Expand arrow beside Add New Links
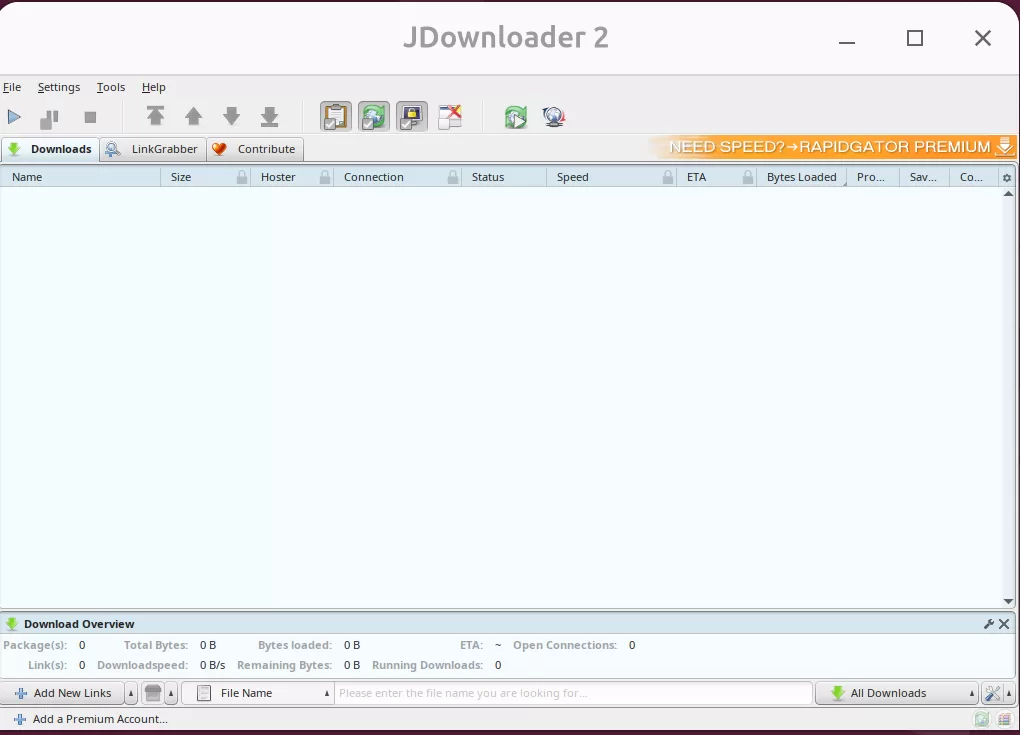Screen dimensions: 1020x735 click(x=131, y=693)
